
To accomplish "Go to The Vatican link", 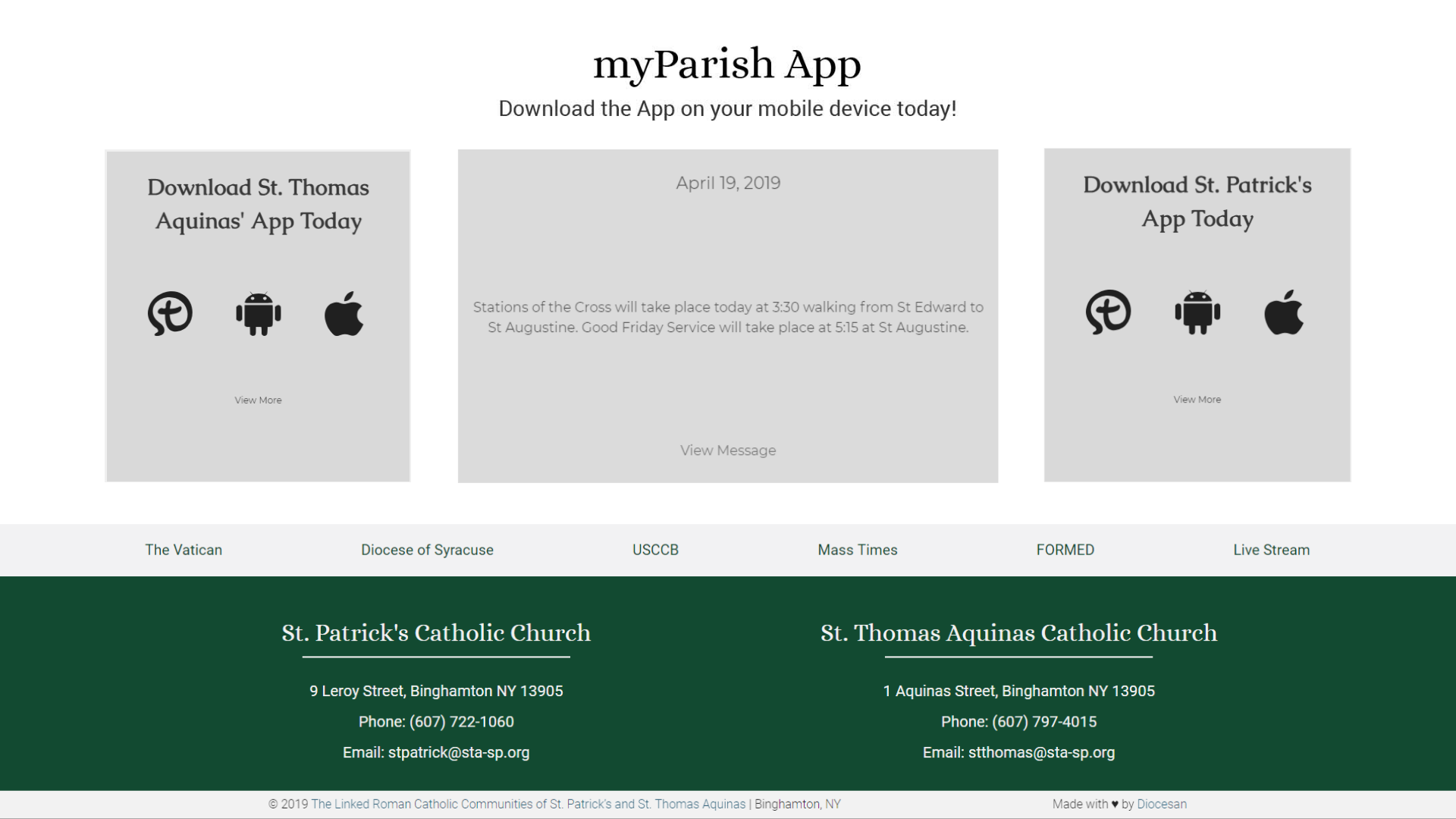I will [x=184, y=550].
